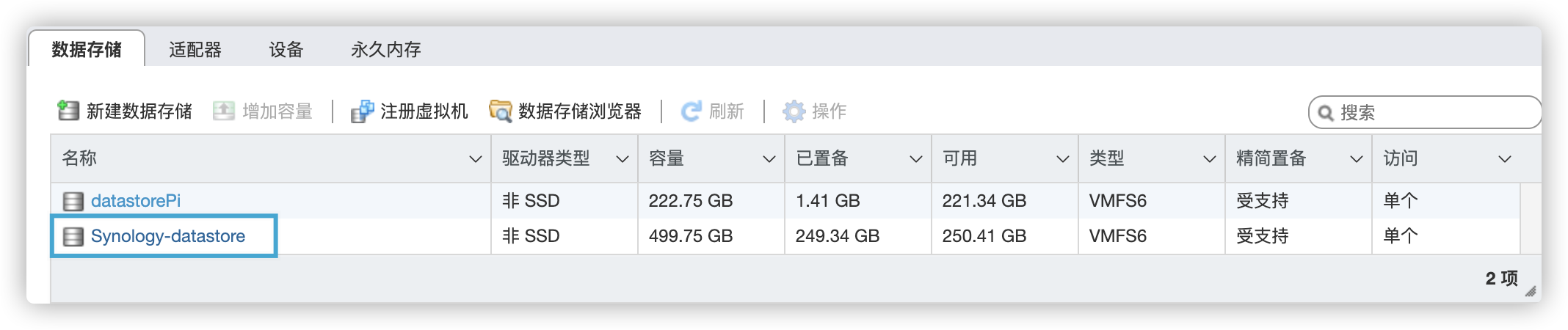The width and height of the screenshot is (1568, 330).
Task: Click the Increase capacity (增加容量) icon
Action: pyautogui.click(x=224, y=111)
